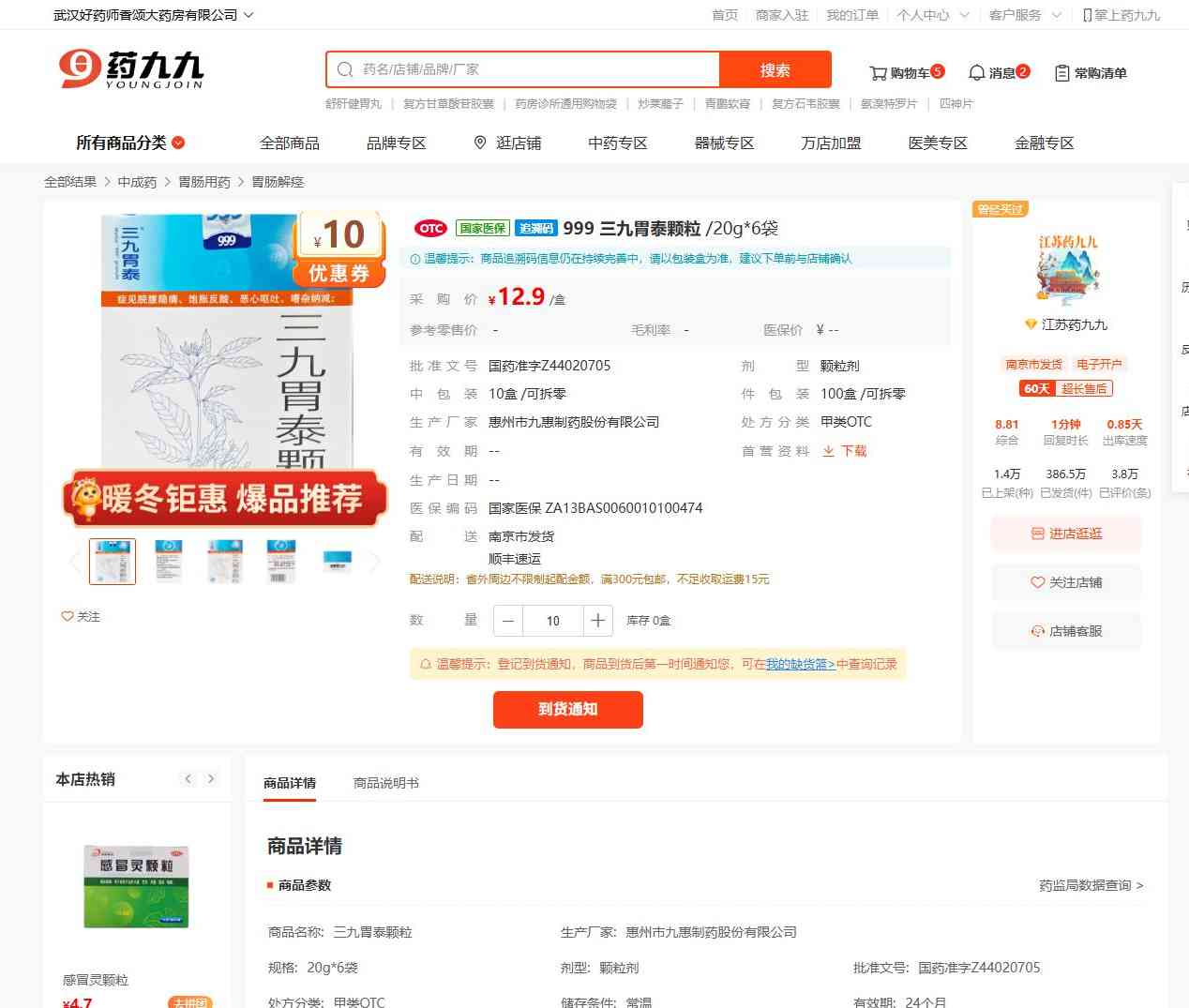1189x1008 pixels.
Task: Toggle the heart to favorite this product
Action: (x=68, y=616)
